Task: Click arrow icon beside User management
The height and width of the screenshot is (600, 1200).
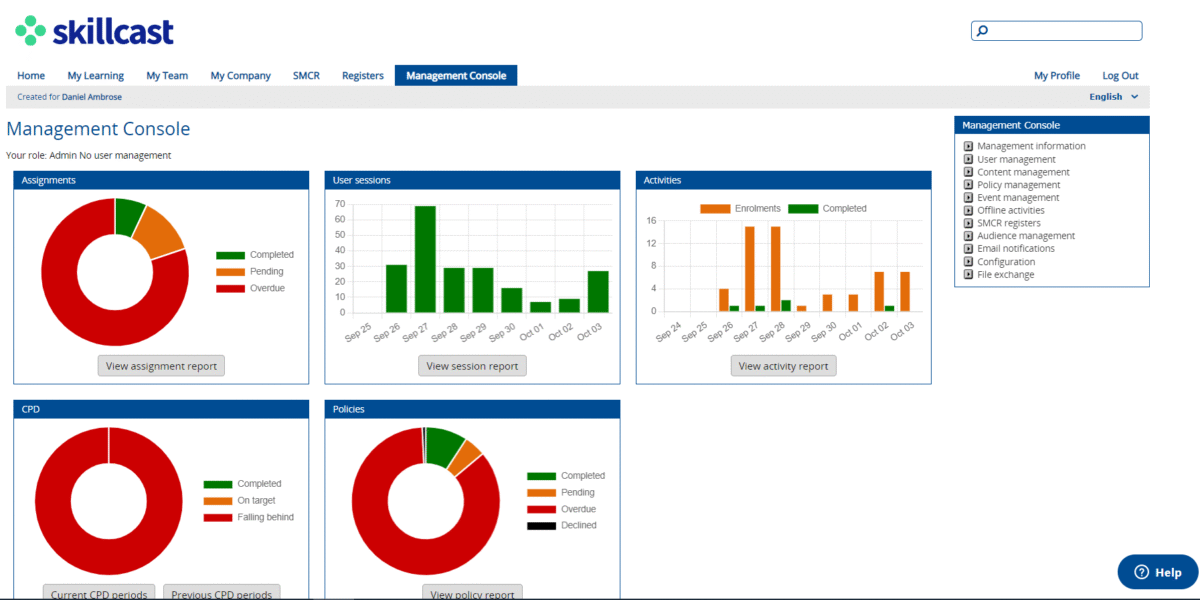Action: pyautogui.click(x=968, y=159)
